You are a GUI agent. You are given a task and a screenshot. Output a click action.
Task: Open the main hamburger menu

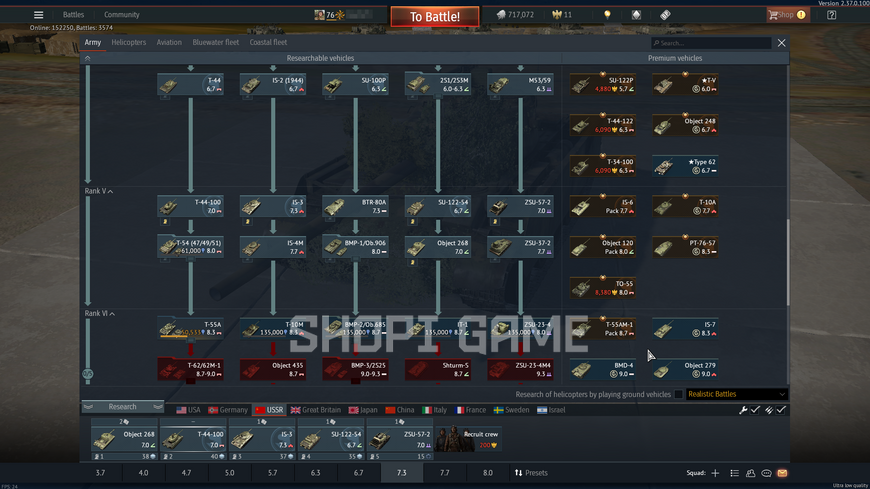click(38, 15)
